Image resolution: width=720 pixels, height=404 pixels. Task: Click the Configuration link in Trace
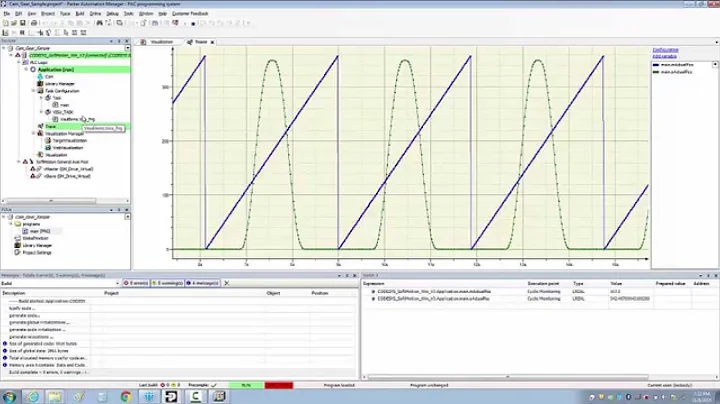coord(665,50)
